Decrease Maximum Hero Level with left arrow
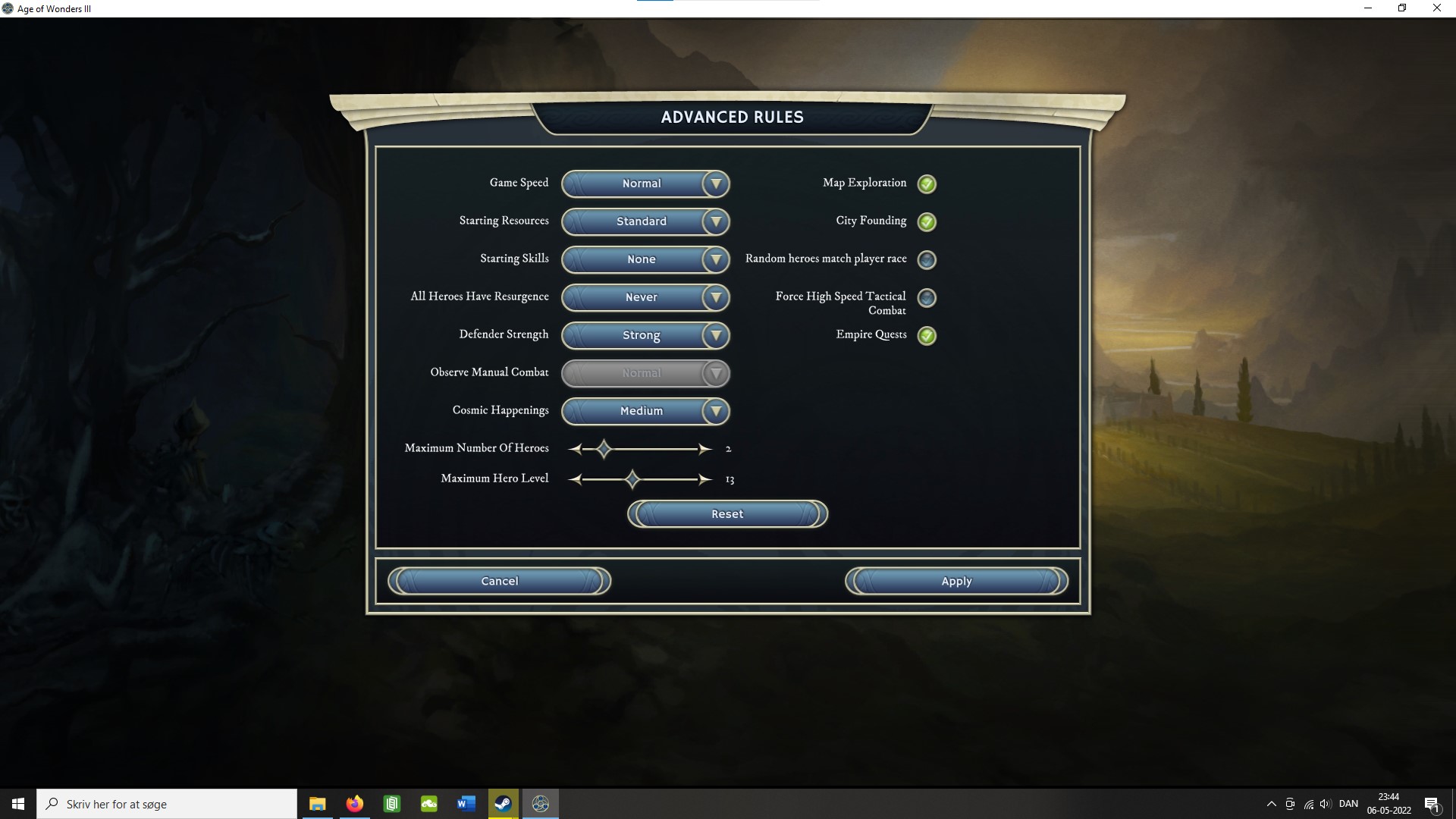 (x=575, y=479)
